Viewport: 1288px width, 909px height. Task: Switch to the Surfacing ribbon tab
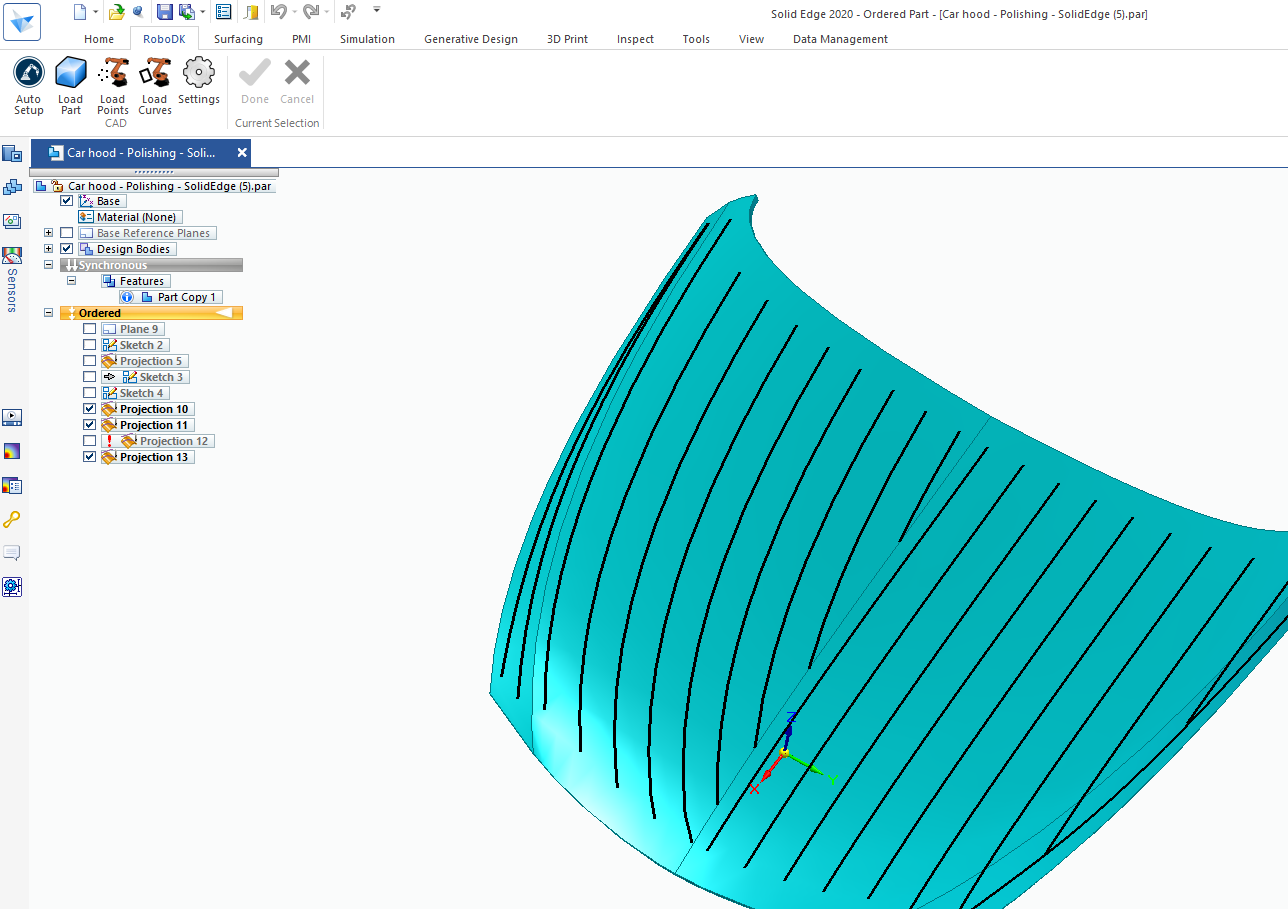pos(238,39)
